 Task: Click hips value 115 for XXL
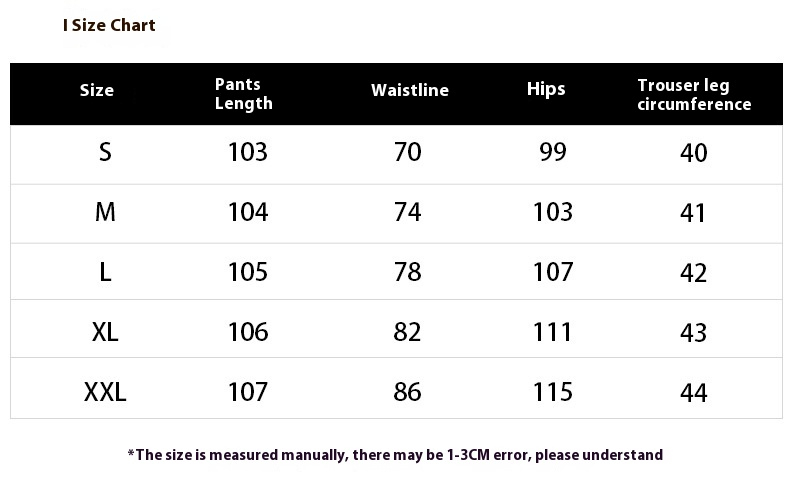[553, 392]
